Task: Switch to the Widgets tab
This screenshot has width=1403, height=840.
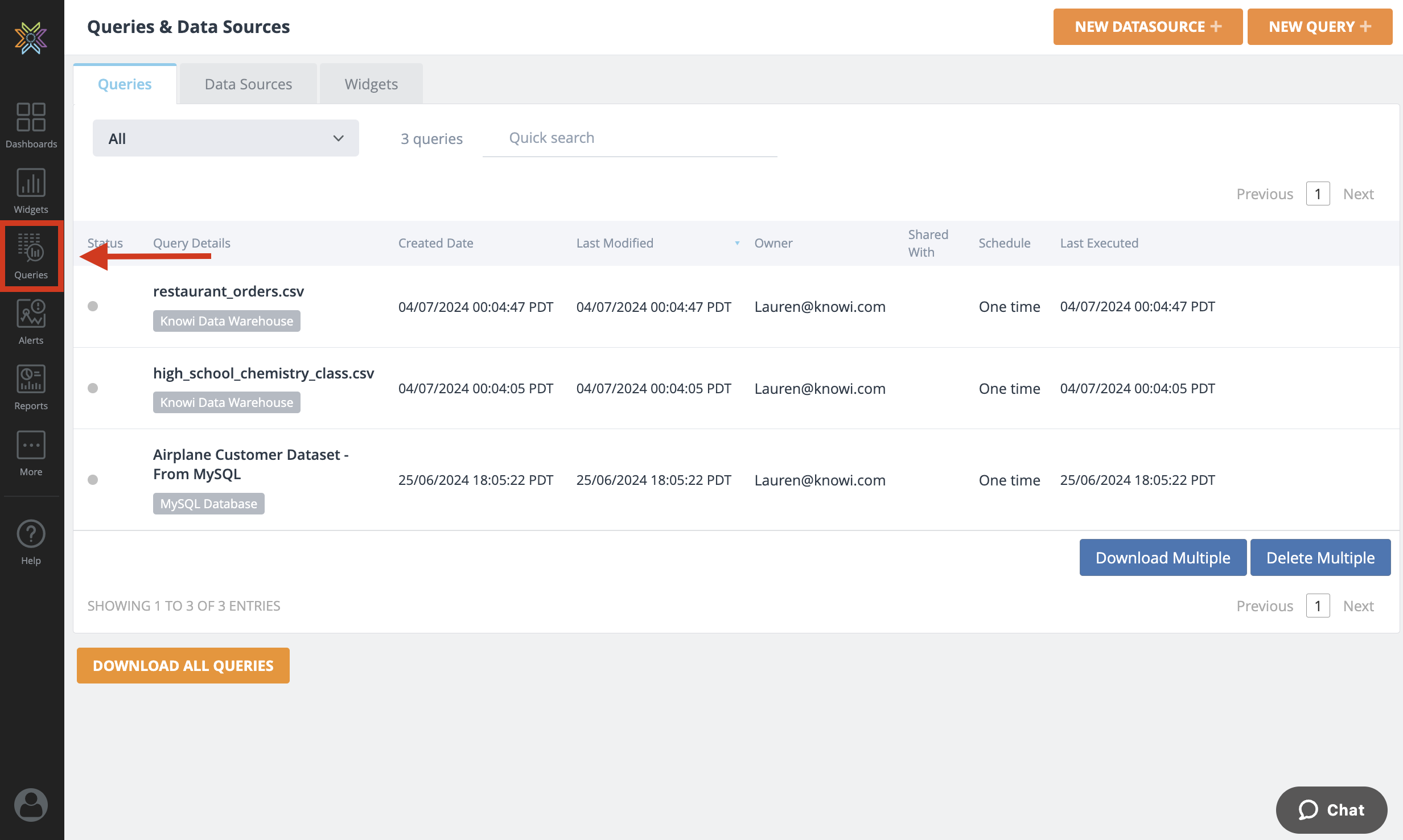Action: tap(371, 84)
